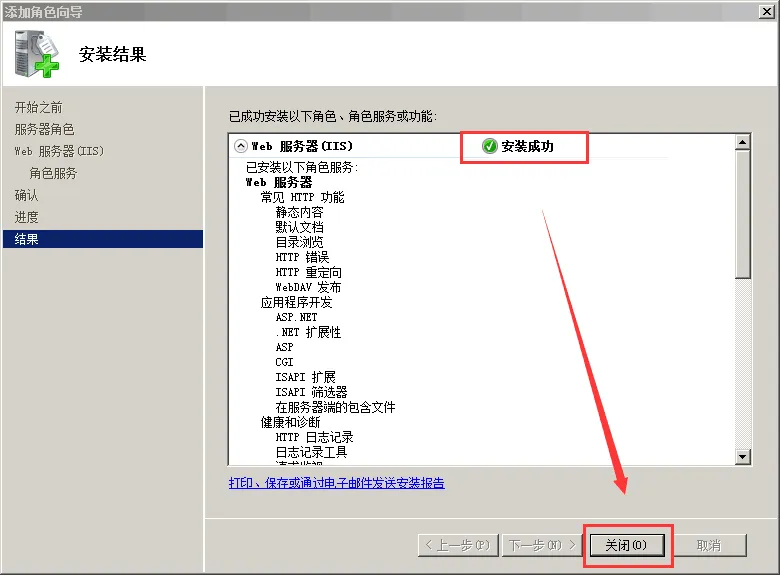
Task: Select the highlighted 结果 step
Action: (x=103, y=239)
